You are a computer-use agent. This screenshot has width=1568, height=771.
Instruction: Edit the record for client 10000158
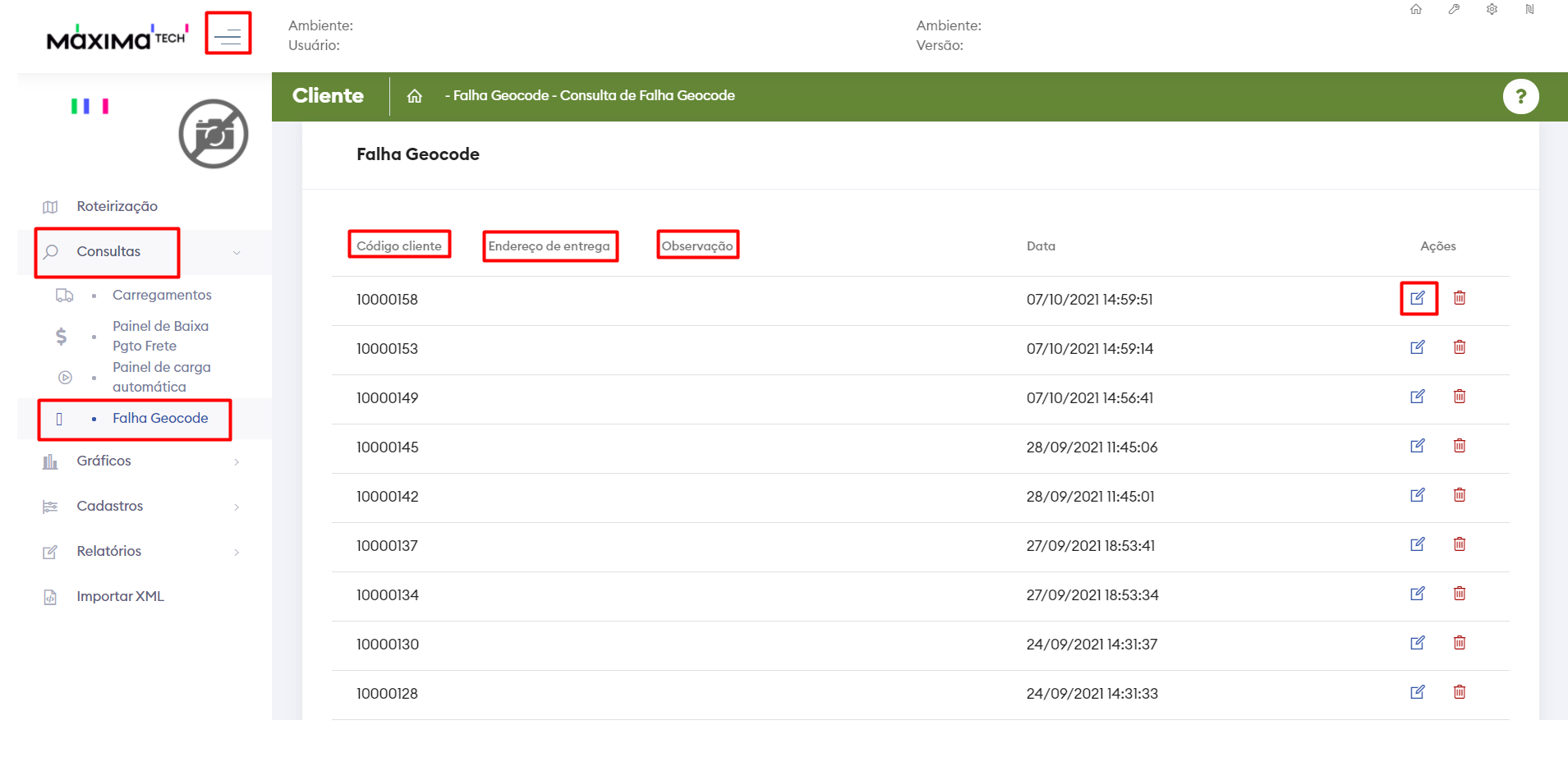1418,298
